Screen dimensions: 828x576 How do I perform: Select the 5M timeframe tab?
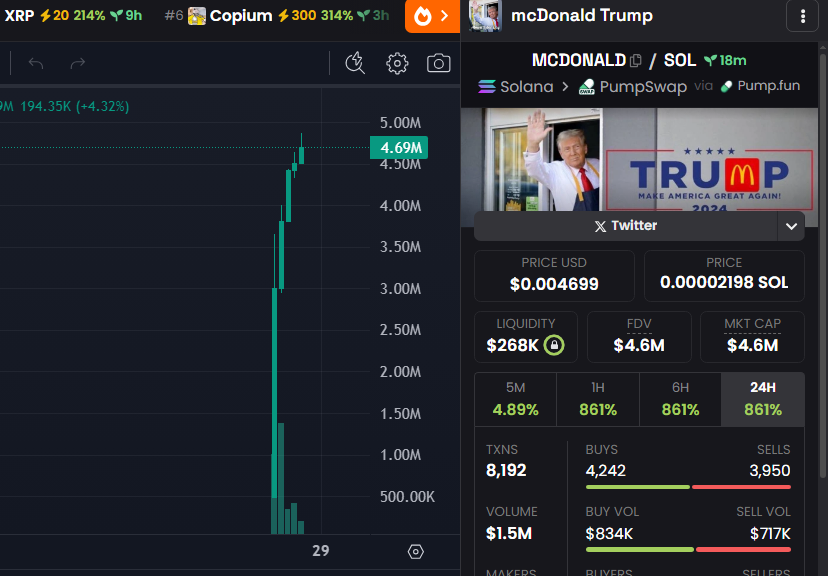pyautogui.click(x=515, y=400)
